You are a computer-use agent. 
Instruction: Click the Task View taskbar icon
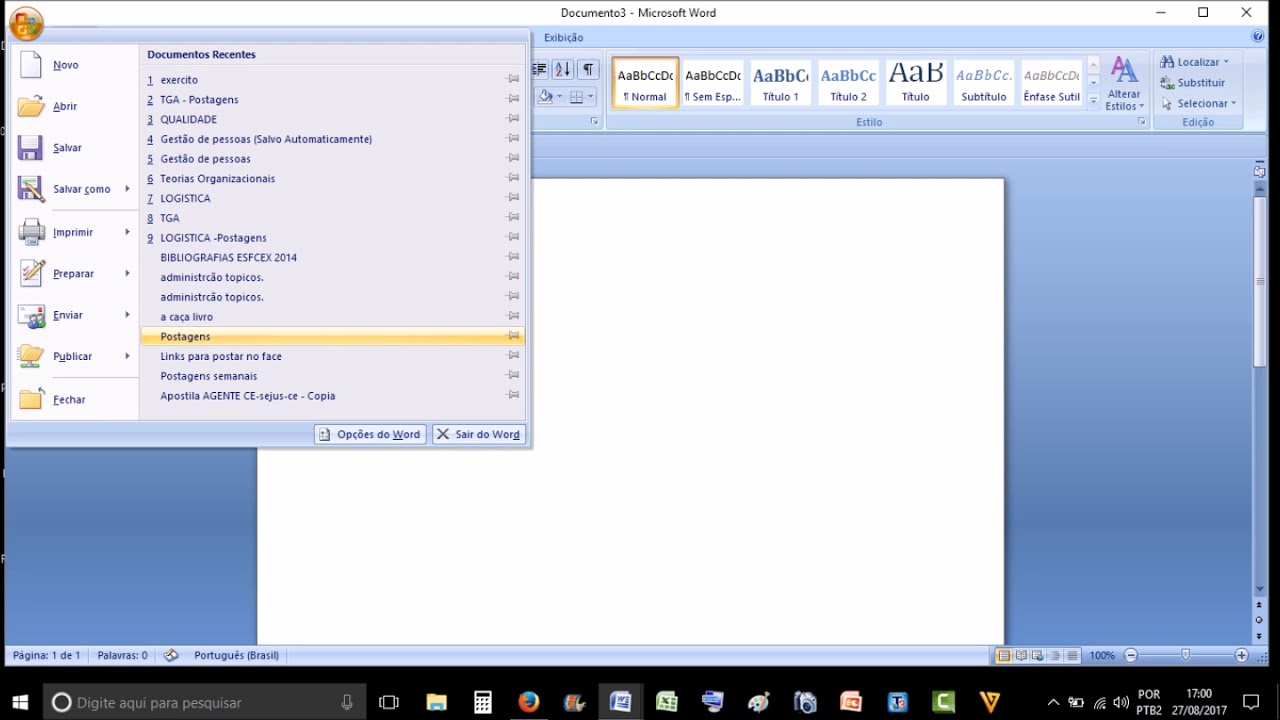(x=389, y=702)
